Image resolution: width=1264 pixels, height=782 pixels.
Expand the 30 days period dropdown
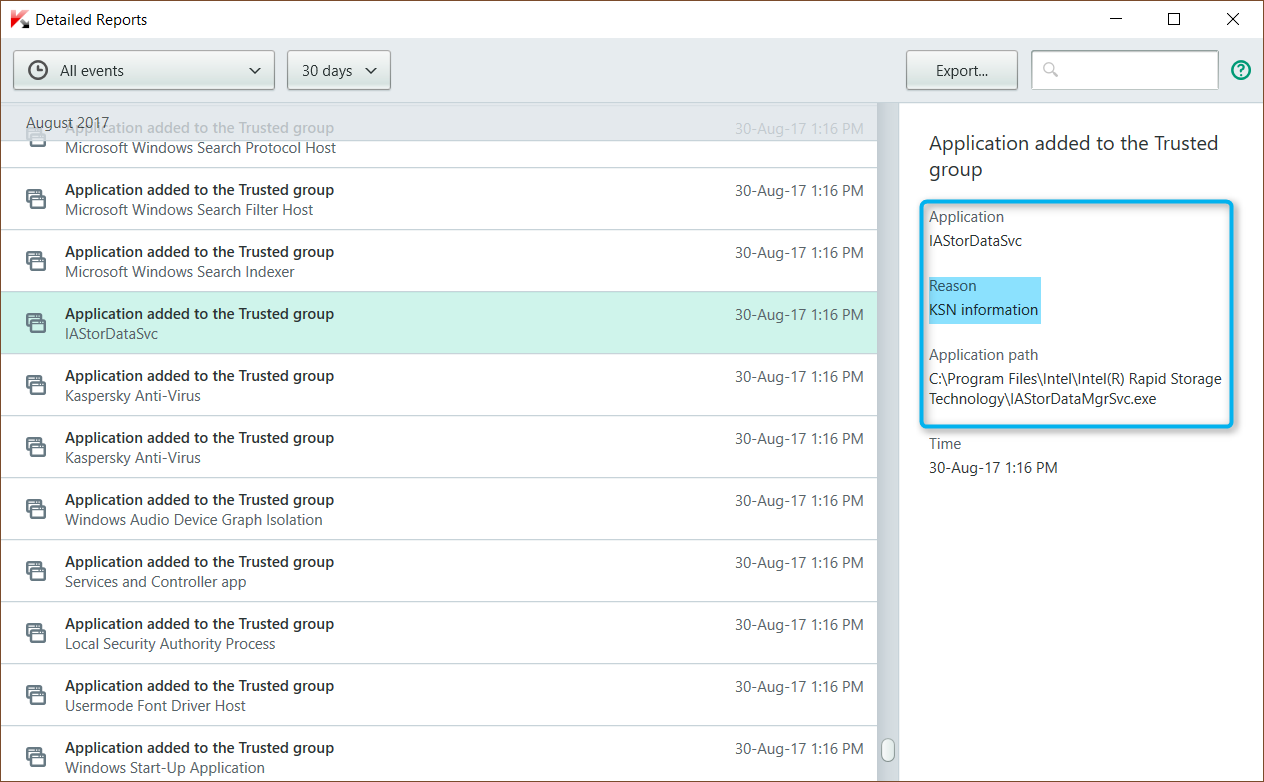[339, 70]
